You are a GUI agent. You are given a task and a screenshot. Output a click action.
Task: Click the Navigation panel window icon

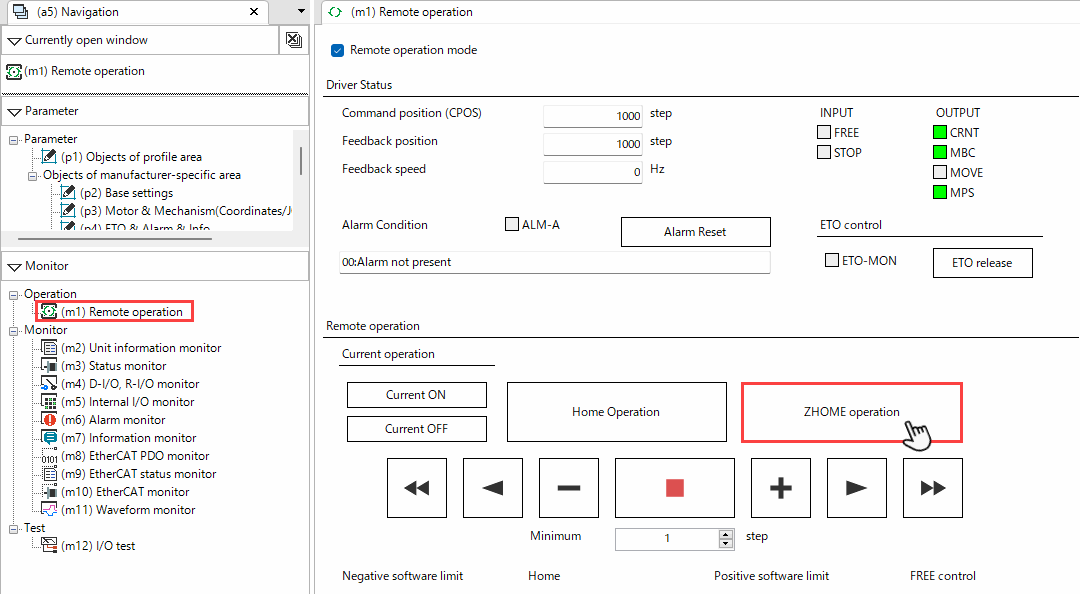pos(21,12)
